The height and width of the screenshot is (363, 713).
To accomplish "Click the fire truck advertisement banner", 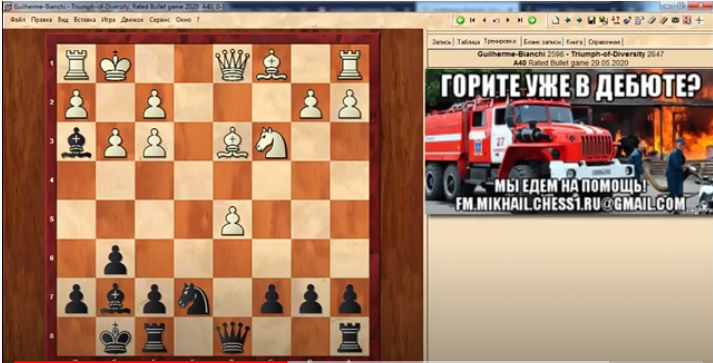I will 569,141.
